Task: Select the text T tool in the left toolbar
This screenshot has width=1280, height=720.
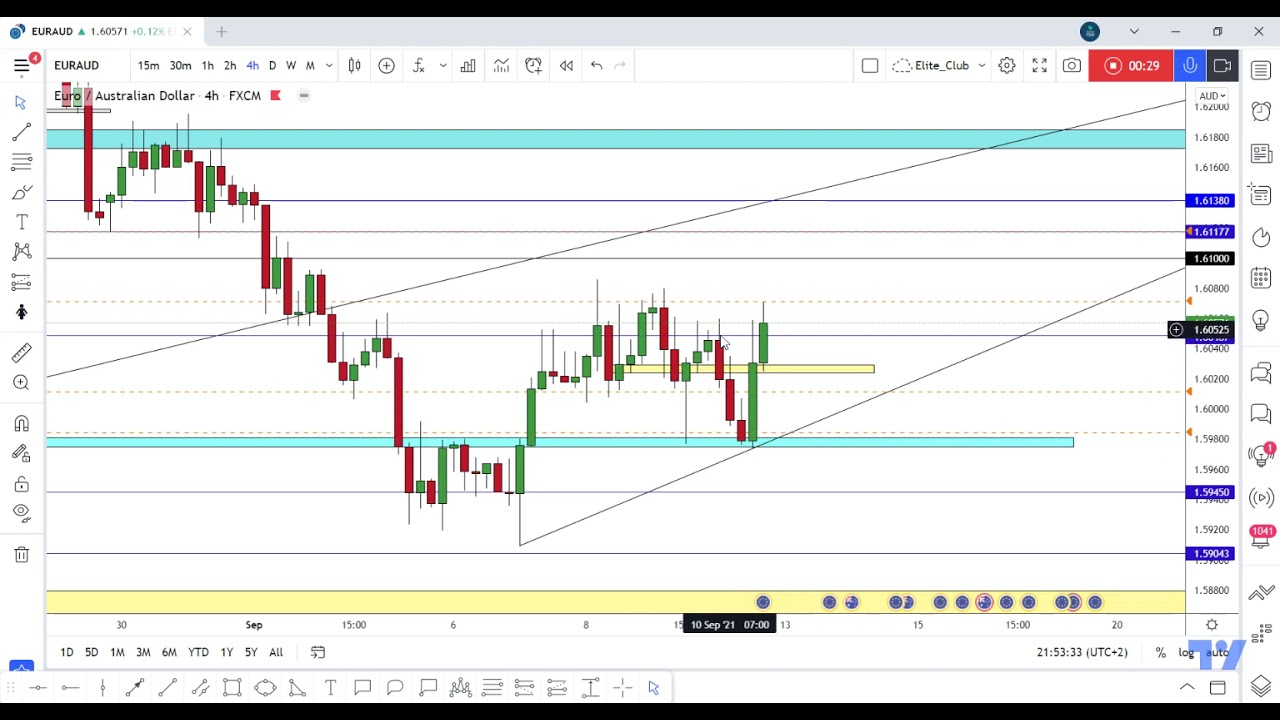Action: click(21, 222)
